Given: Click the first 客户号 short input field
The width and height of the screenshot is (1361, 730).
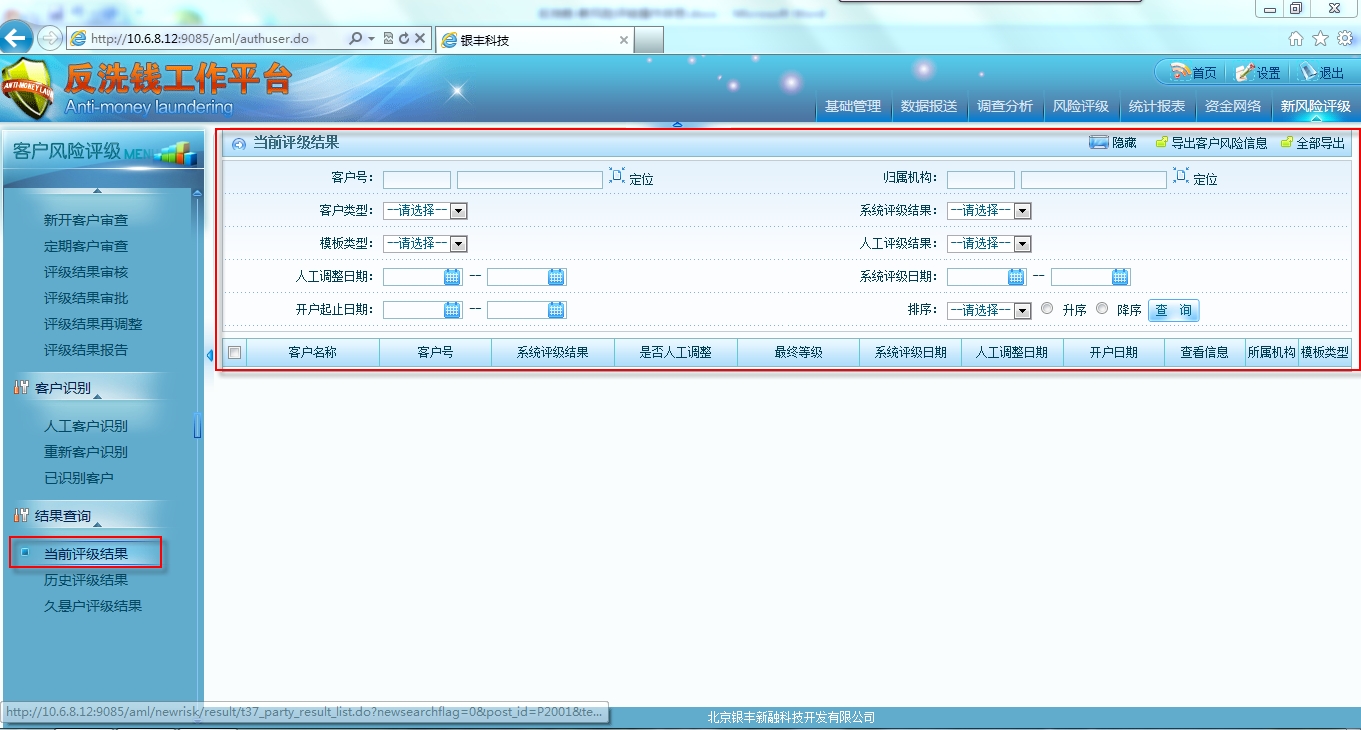Looking at the screenshot, I should [x=417, y=180].
